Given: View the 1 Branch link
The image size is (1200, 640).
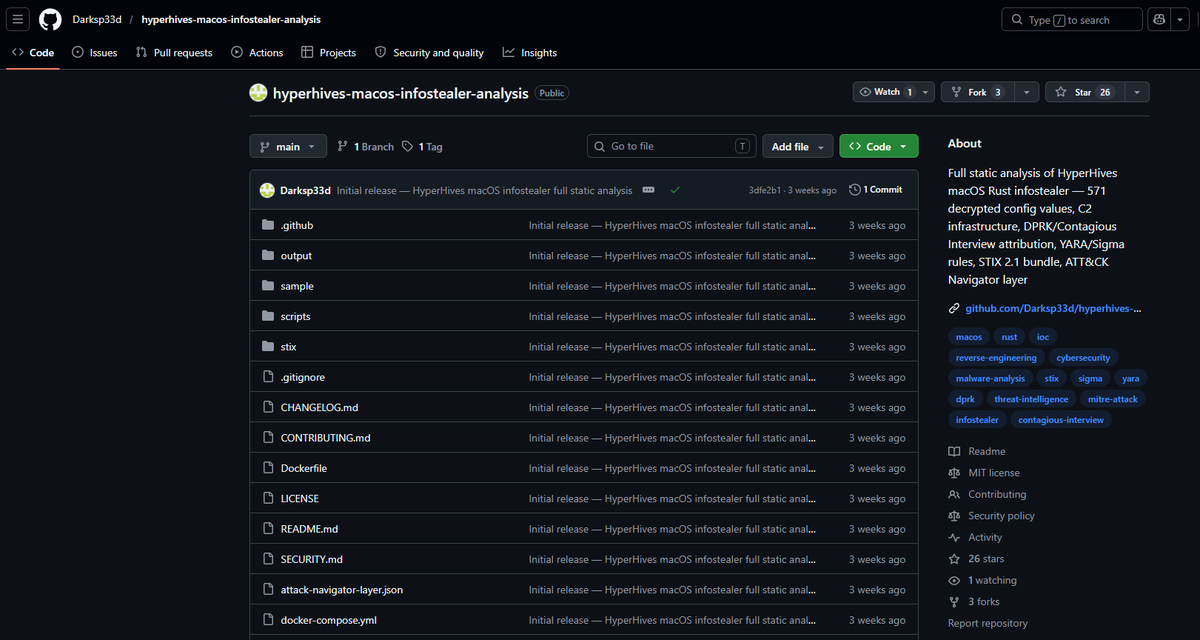Looking at the screenshot, I should (x=366, y=146).
